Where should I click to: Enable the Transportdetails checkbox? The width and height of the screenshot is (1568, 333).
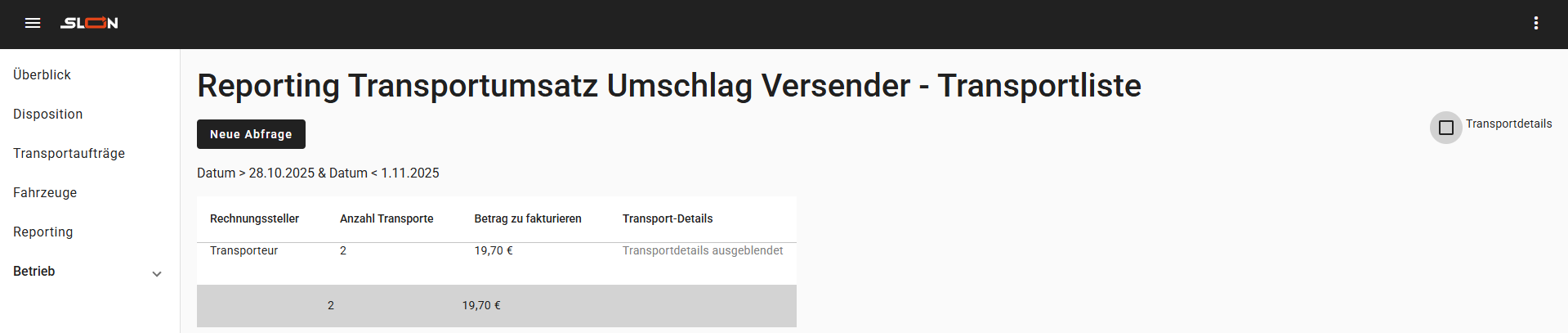pos(1446,128)
